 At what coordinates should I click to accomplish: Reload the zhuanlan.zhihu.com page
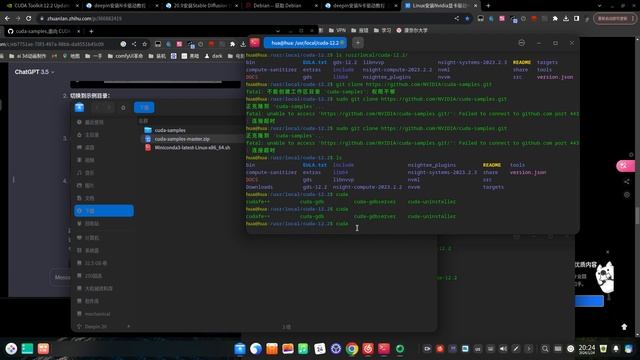29,18
